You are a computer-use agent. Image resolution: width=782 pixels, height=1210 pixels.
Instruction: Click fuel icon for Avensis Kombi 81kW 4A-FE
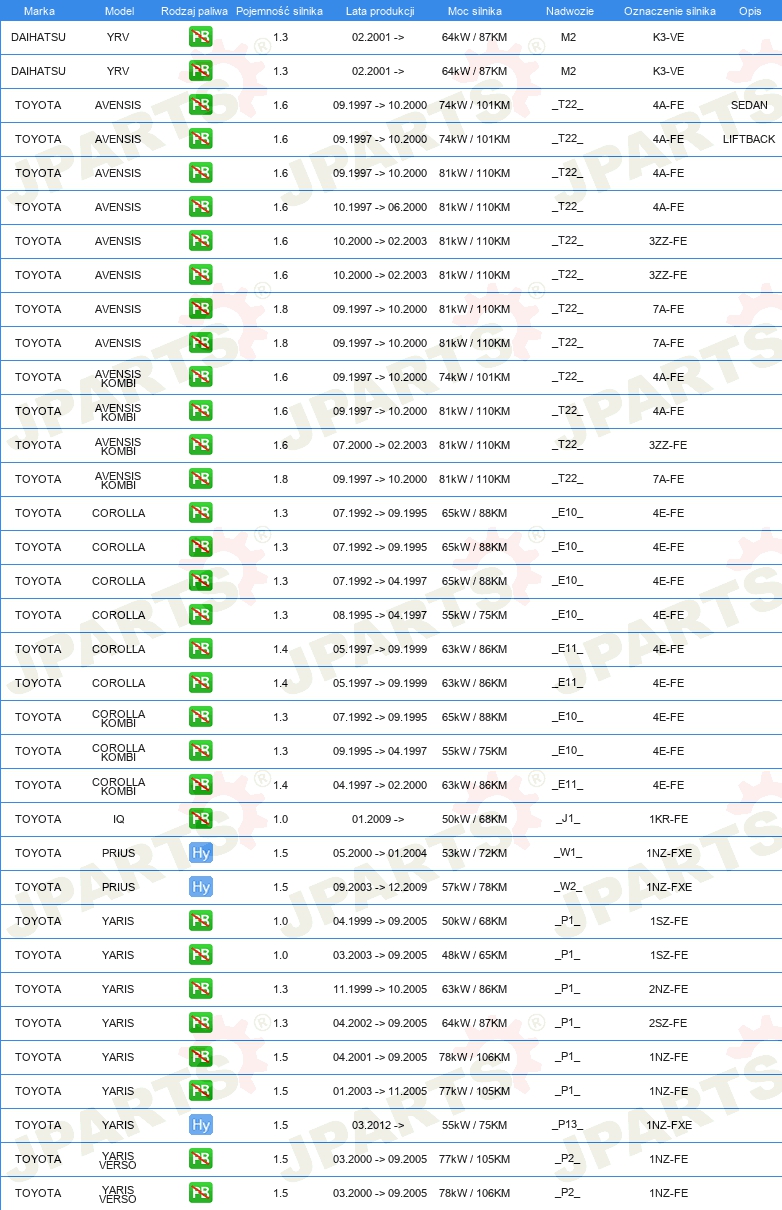point(201,411)
